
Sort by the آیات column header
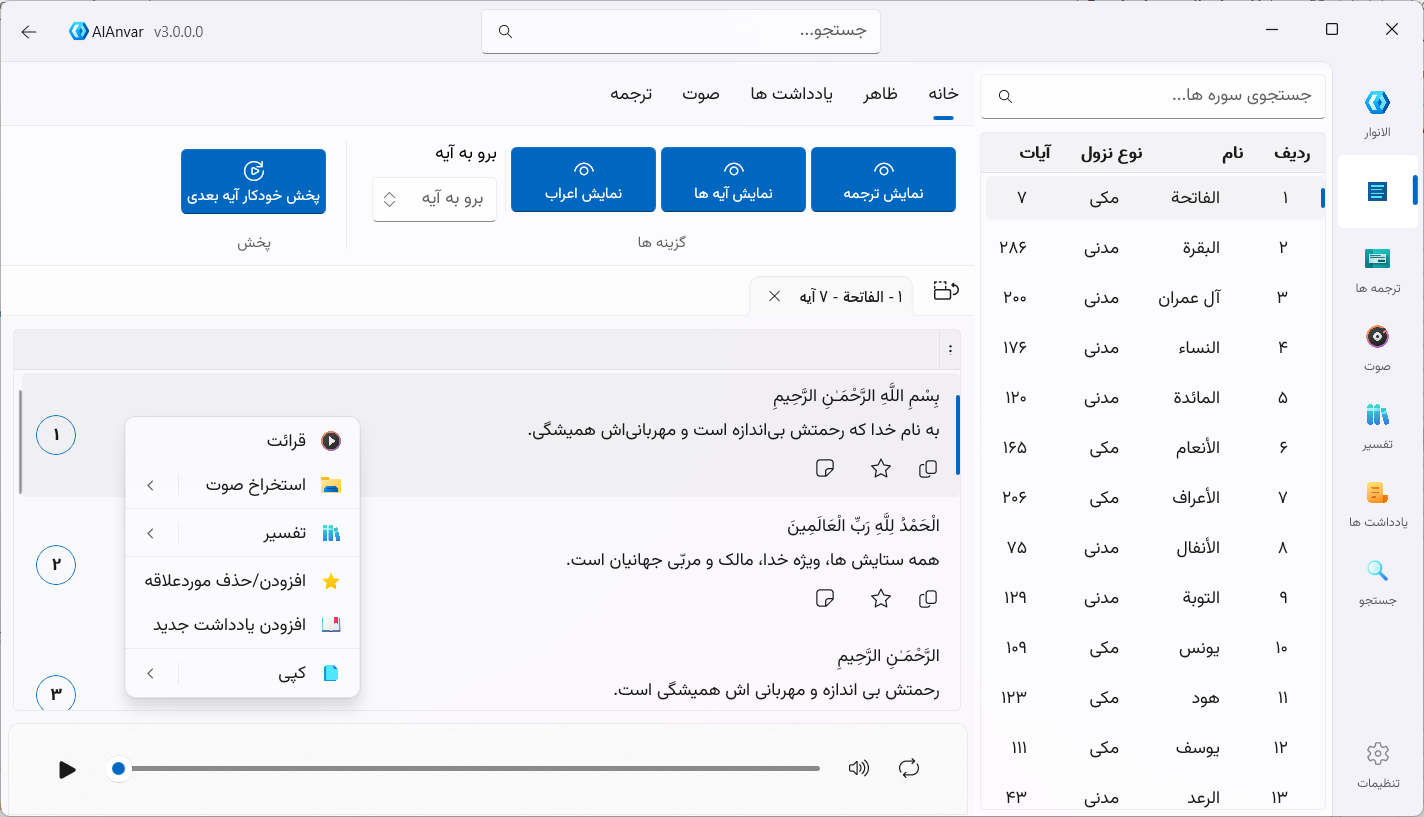coord(1034,153)
